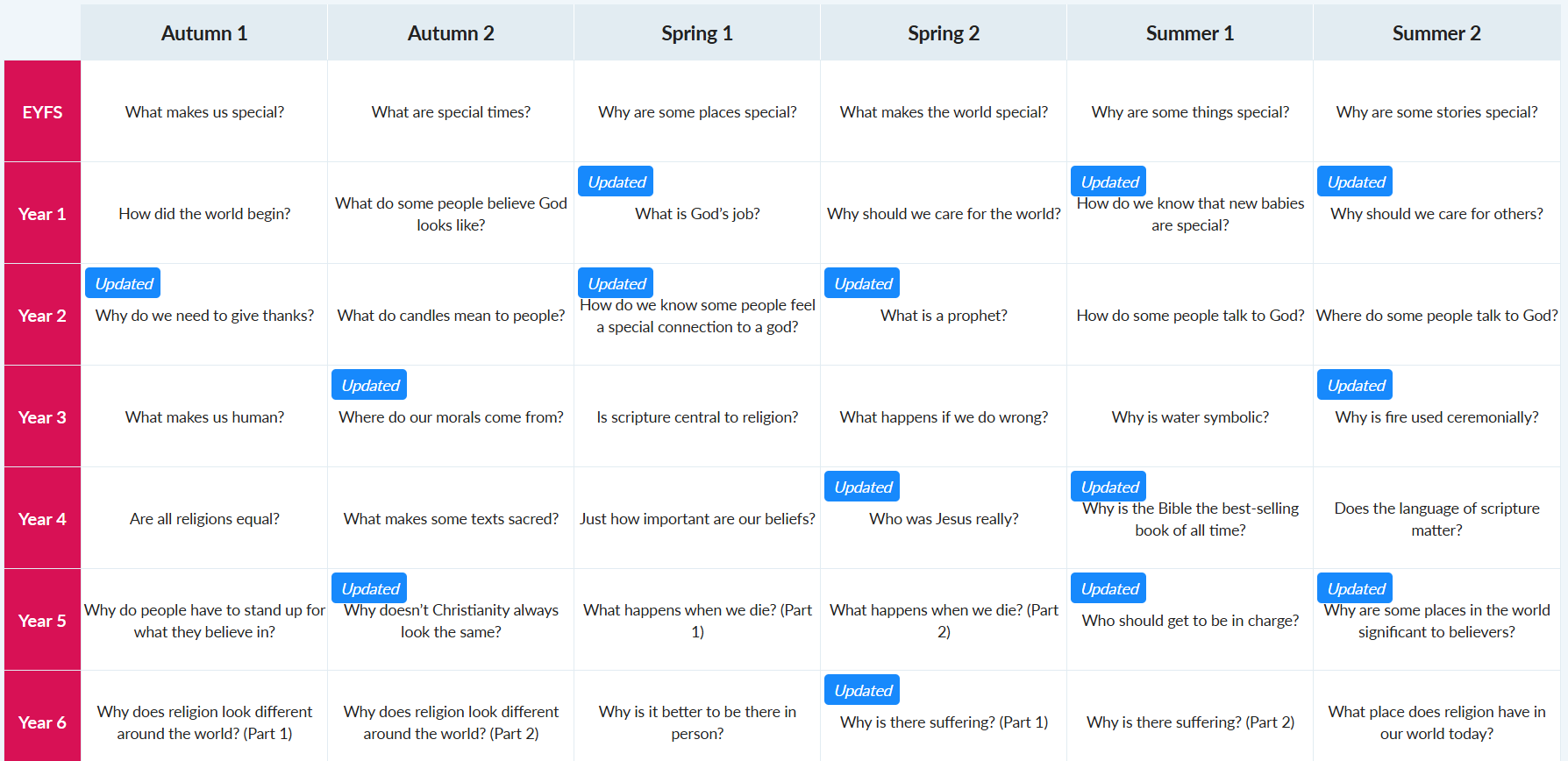Click 'Why are some stories special?' unit
The image size is (1568, 761).
1436,112
